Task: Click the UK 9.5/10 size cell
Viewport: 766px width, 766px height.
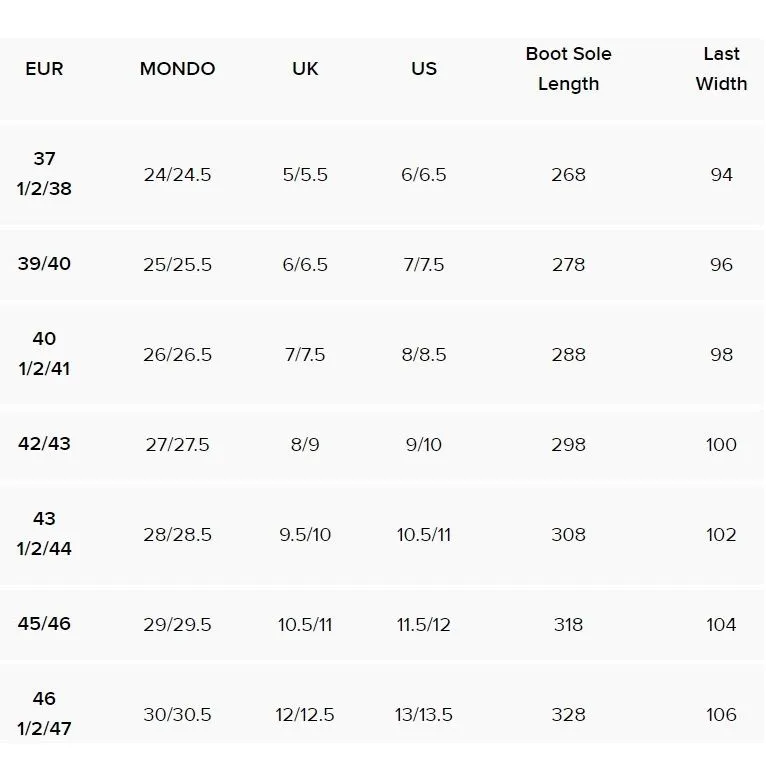Action: click(305, 535)
